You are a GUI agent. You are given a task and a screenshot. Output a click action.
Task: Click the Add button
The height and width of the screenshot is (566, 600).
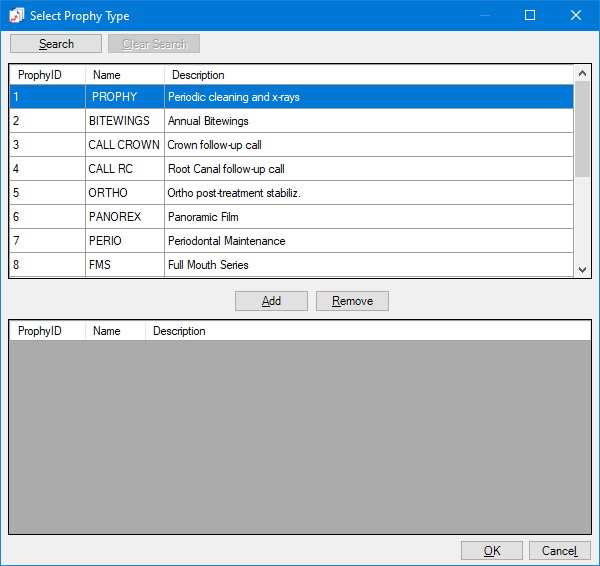[x=271, y=301]
